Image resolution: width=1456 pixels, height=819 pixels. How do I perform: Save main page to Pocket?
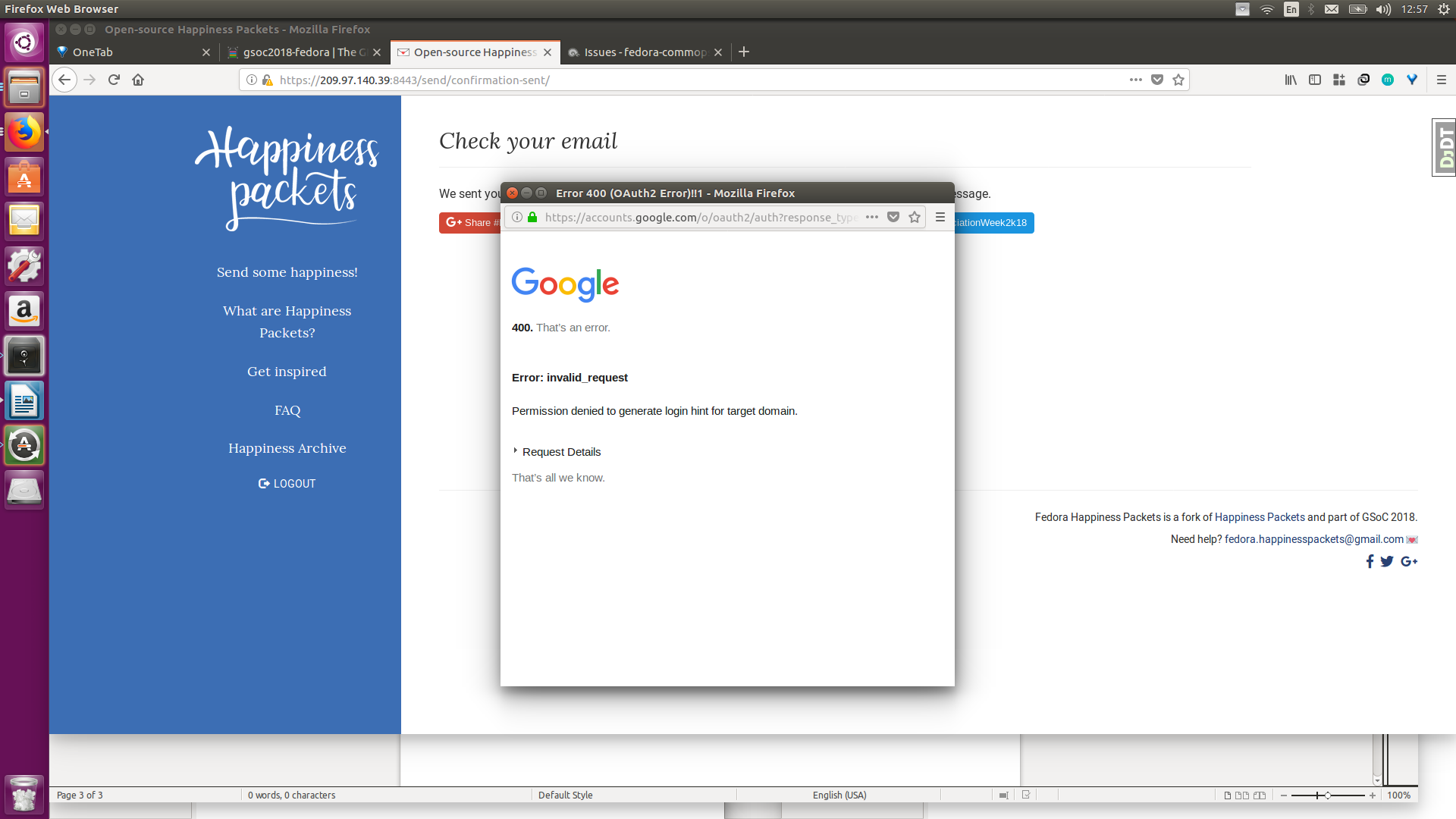pyautogui.click(x=1157, y=80)
